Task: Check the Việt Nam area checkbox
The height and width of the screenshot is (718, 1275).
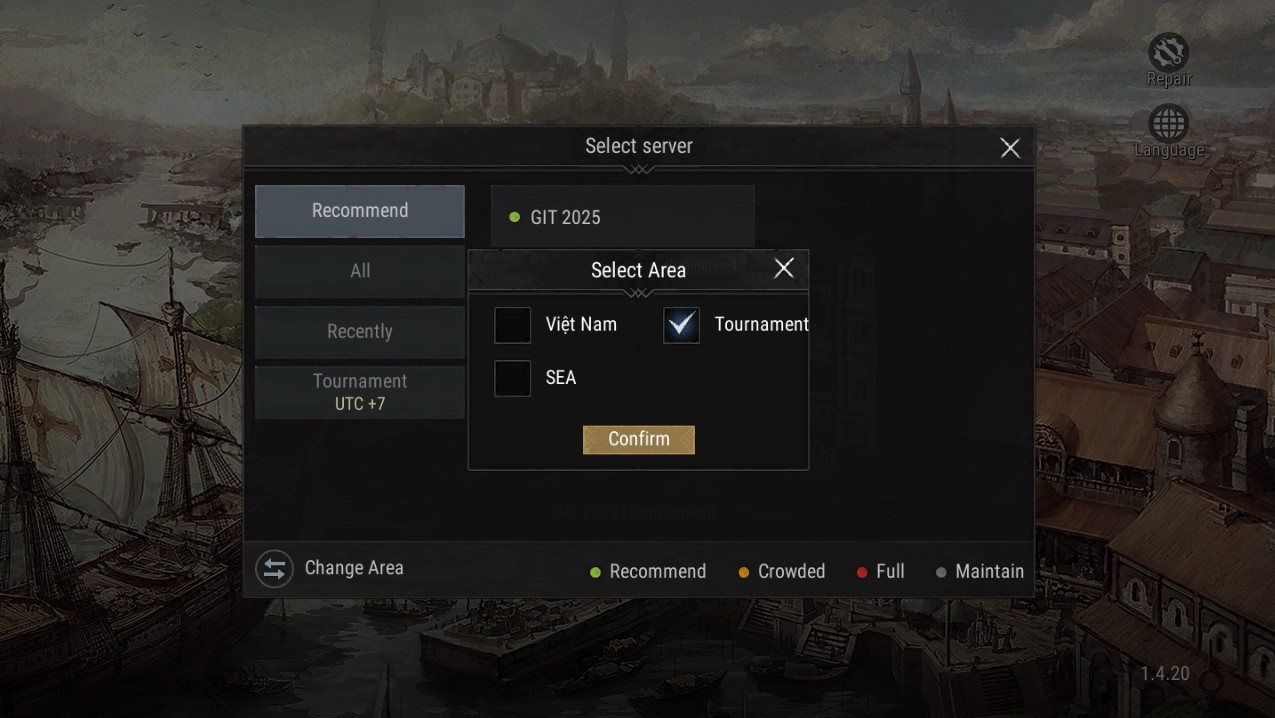Action: click(513, 325)
